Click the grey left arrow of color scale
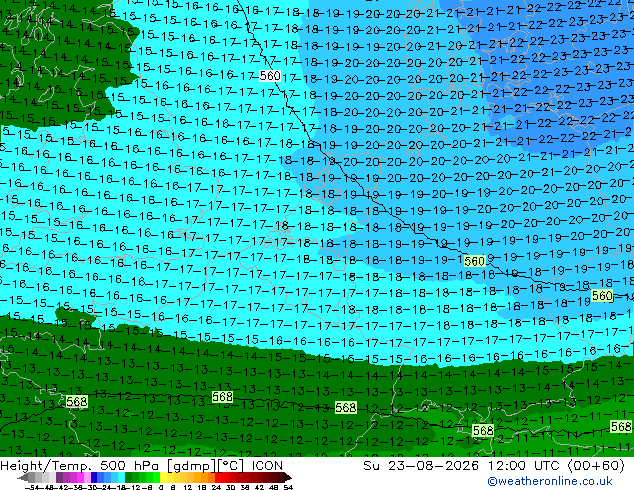This screenshot has width=634, height=490. (23, 477)
